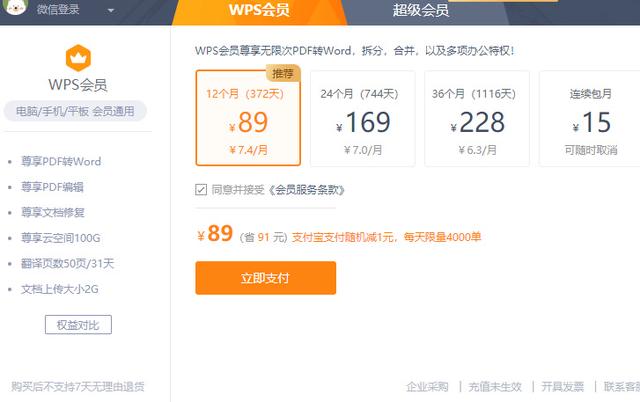Click the orange crown WPS会员 icon
This screenshot has height=402, width=640.
(78, 58)
